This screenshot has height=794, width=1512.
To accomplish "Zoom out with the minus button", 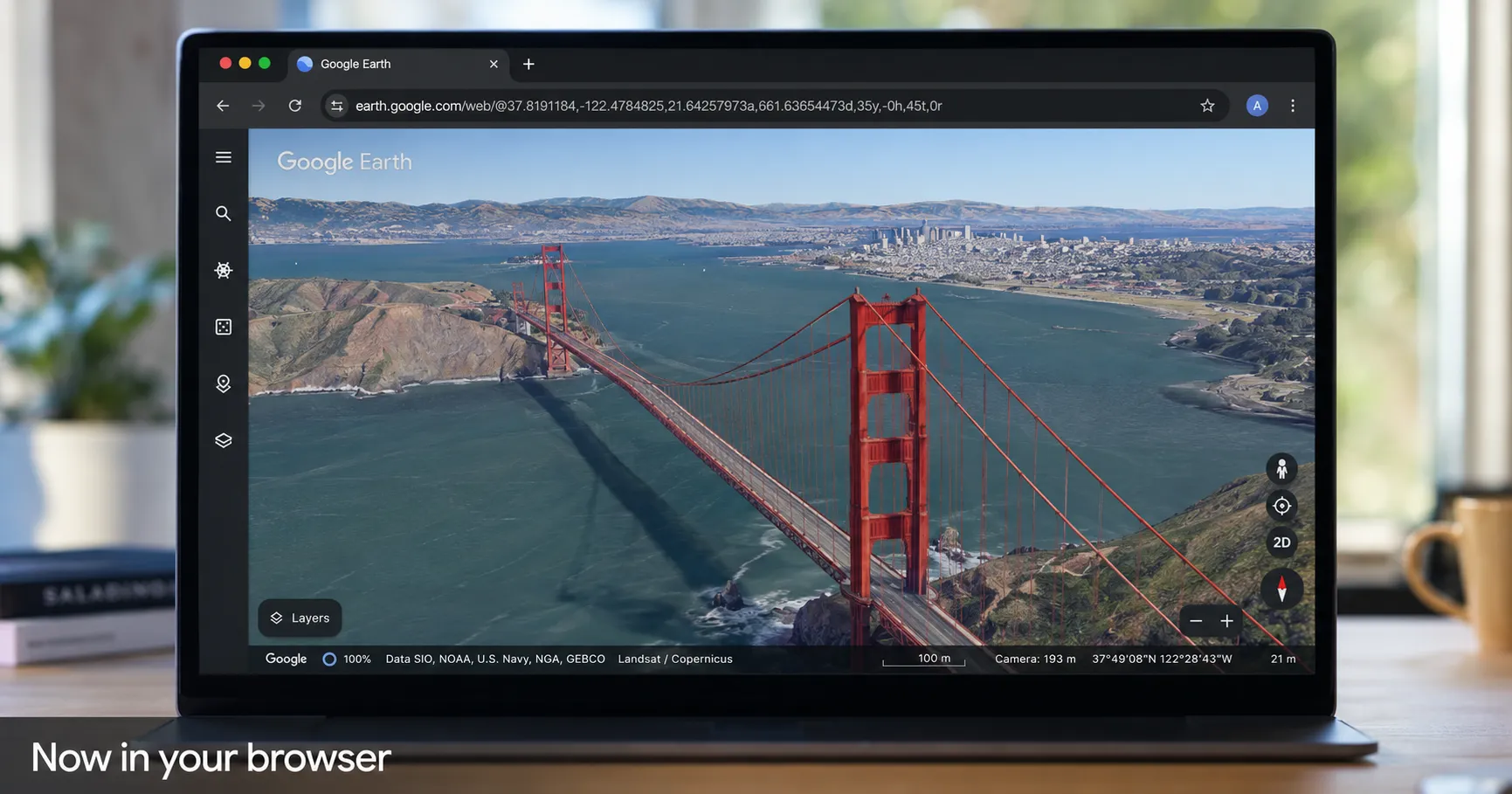I will click(1196, 621).
